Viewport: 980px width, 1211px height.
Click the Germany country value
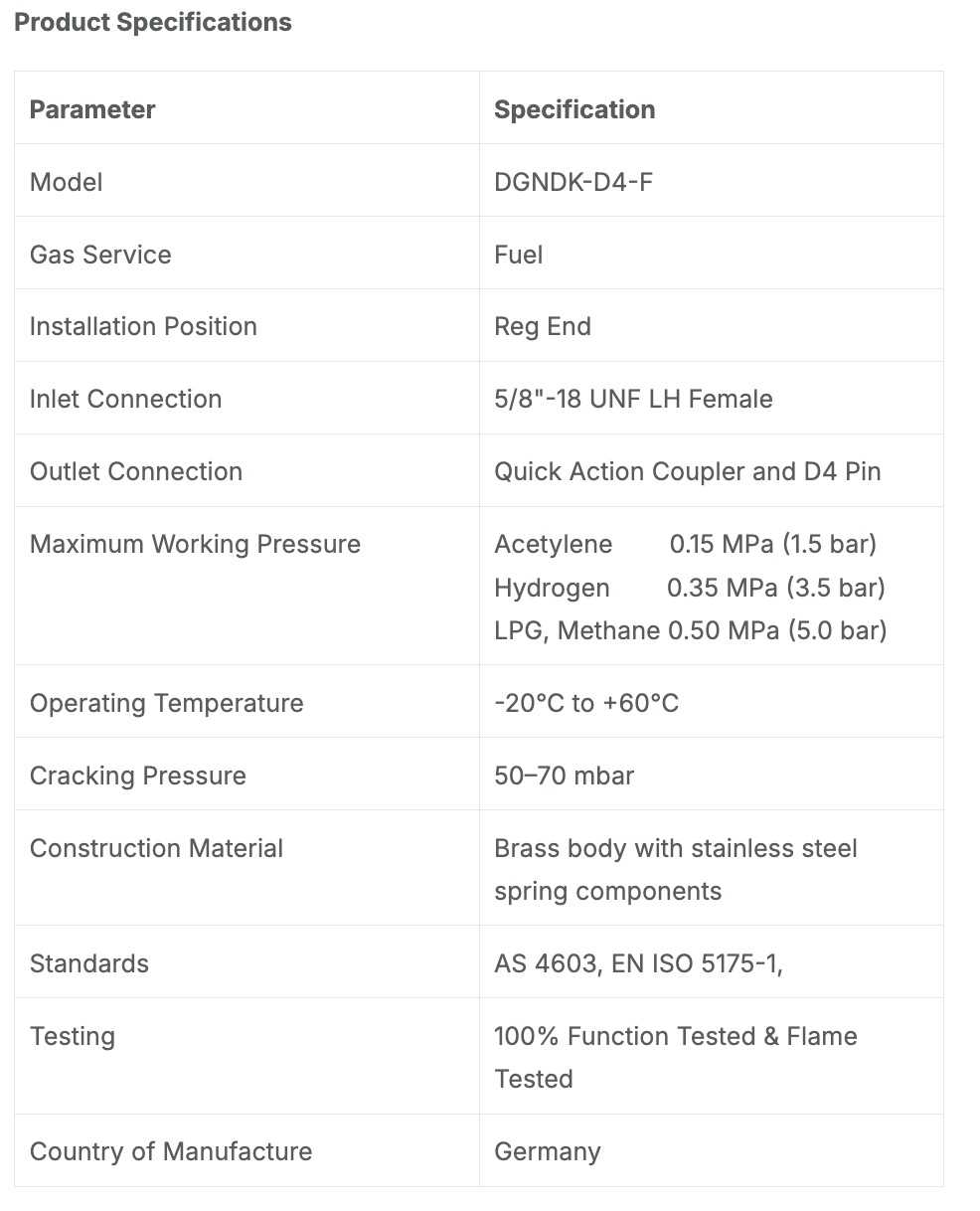click(548, 1151)
